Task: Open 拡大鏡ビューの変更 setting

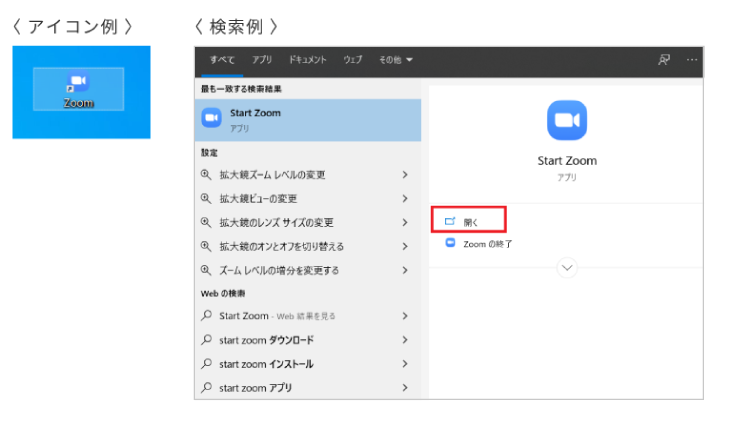Action: click(x=308, y=199)
